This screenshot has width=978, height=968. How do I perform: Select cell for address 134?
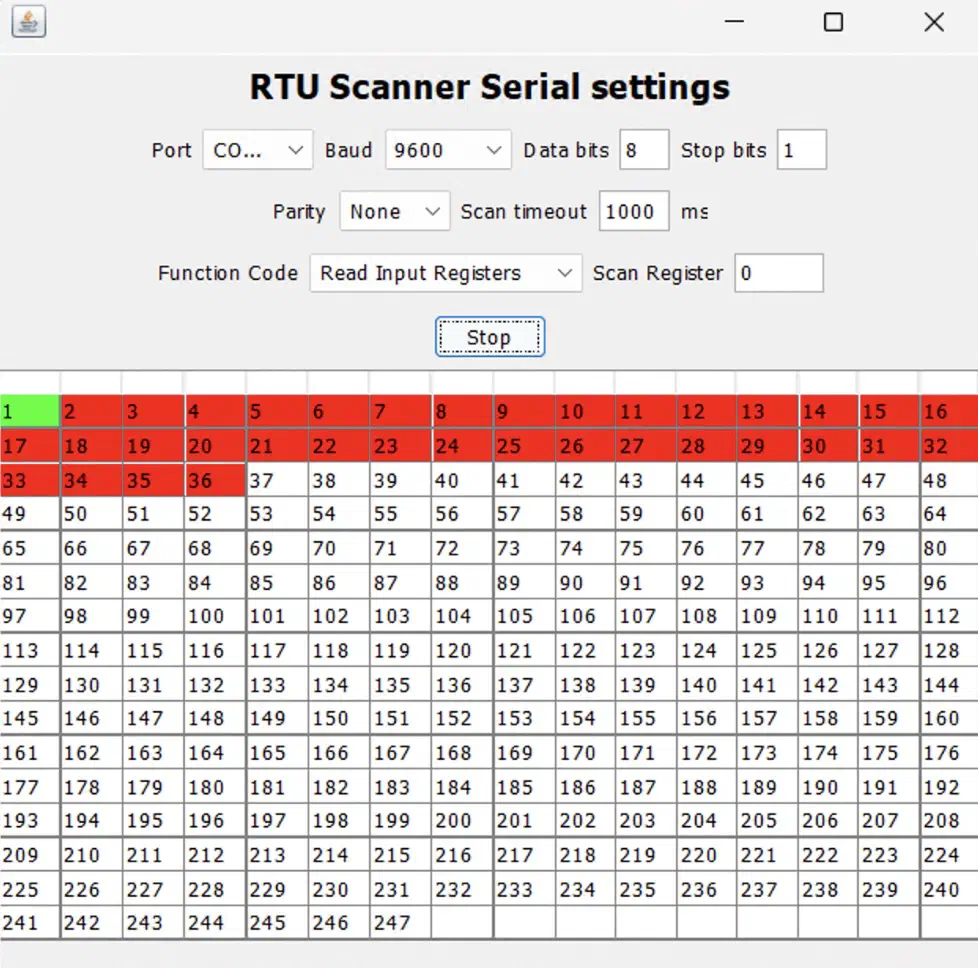(x=339, y=685)
